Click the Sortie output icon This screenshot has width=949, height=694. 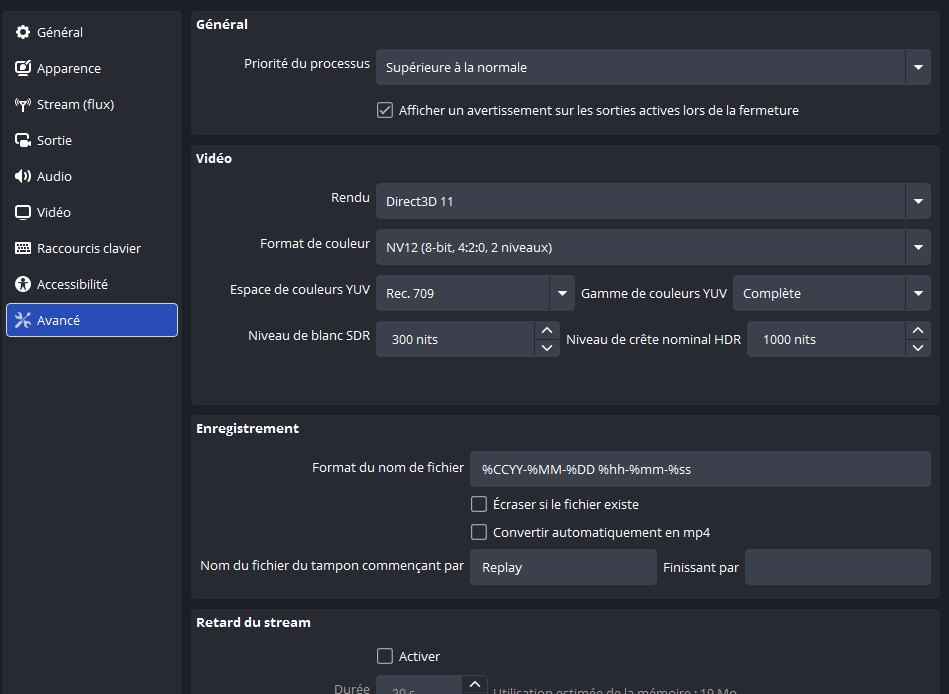[23, 141]
